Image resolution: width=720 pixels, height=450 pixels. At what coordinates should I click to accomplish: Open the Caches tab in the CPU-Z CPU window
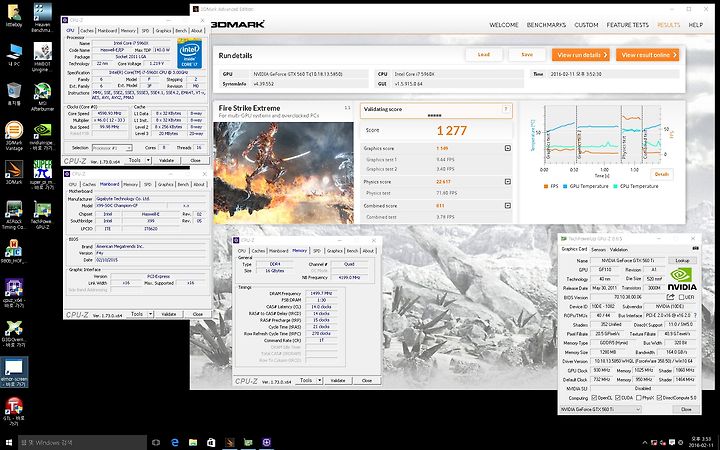tap(87, 30)
